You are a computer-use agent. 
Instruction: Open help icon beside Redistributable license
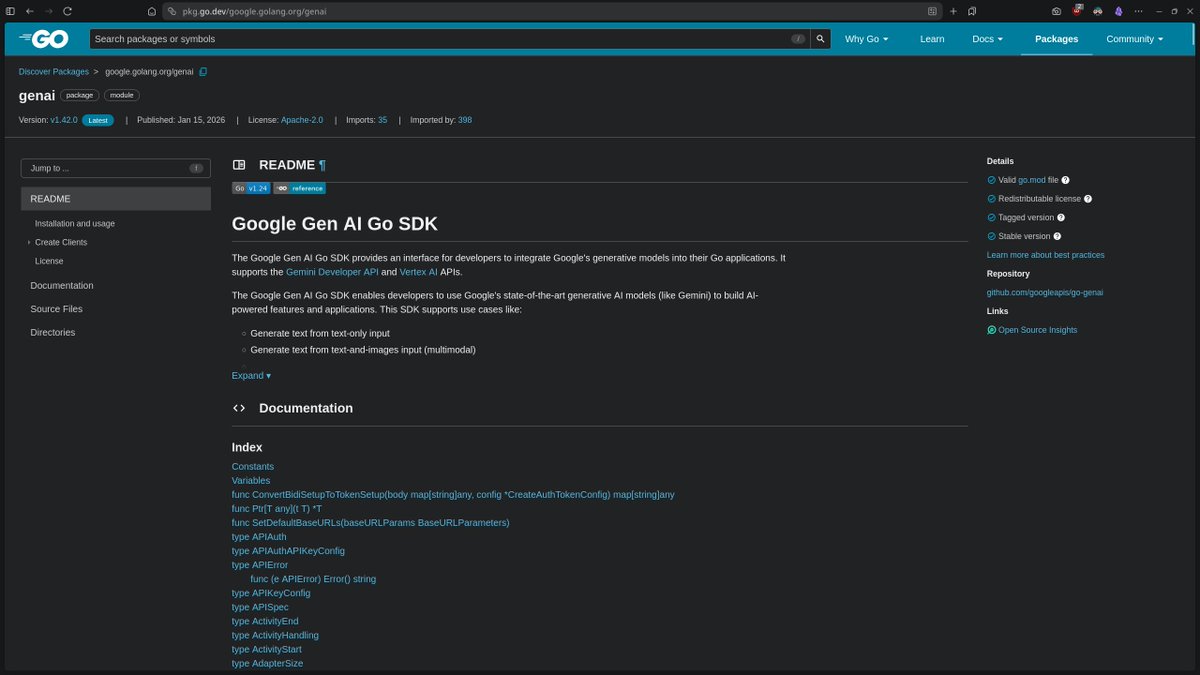[x=1088, y=199]
